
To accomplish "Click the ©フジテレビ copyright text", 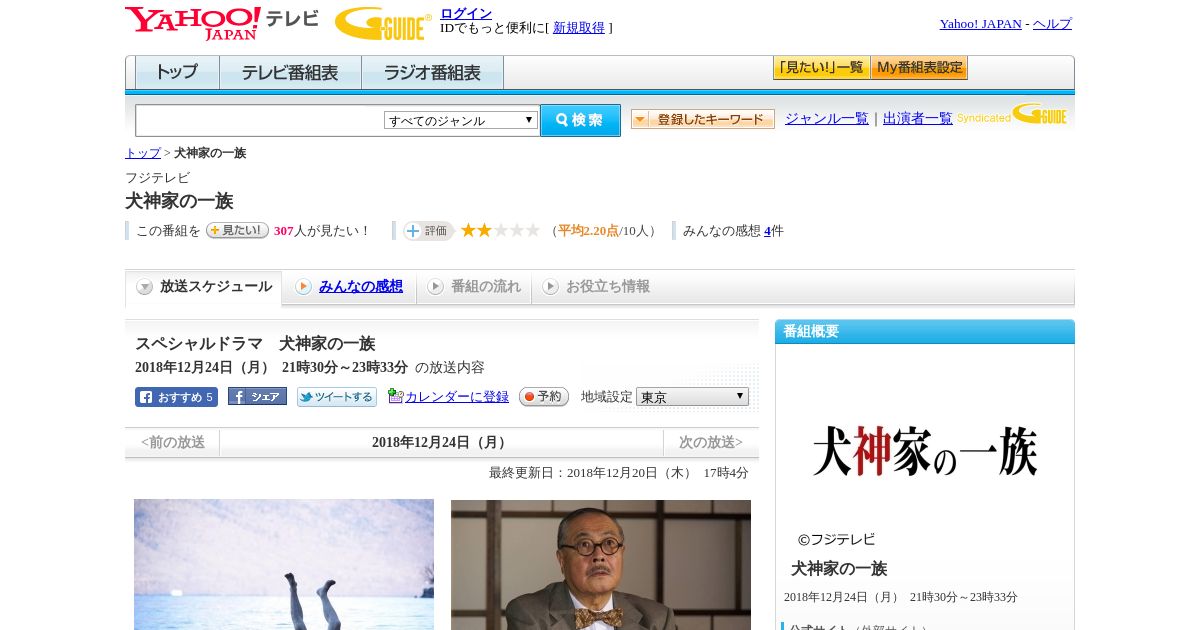I will (x=836, y=539).
